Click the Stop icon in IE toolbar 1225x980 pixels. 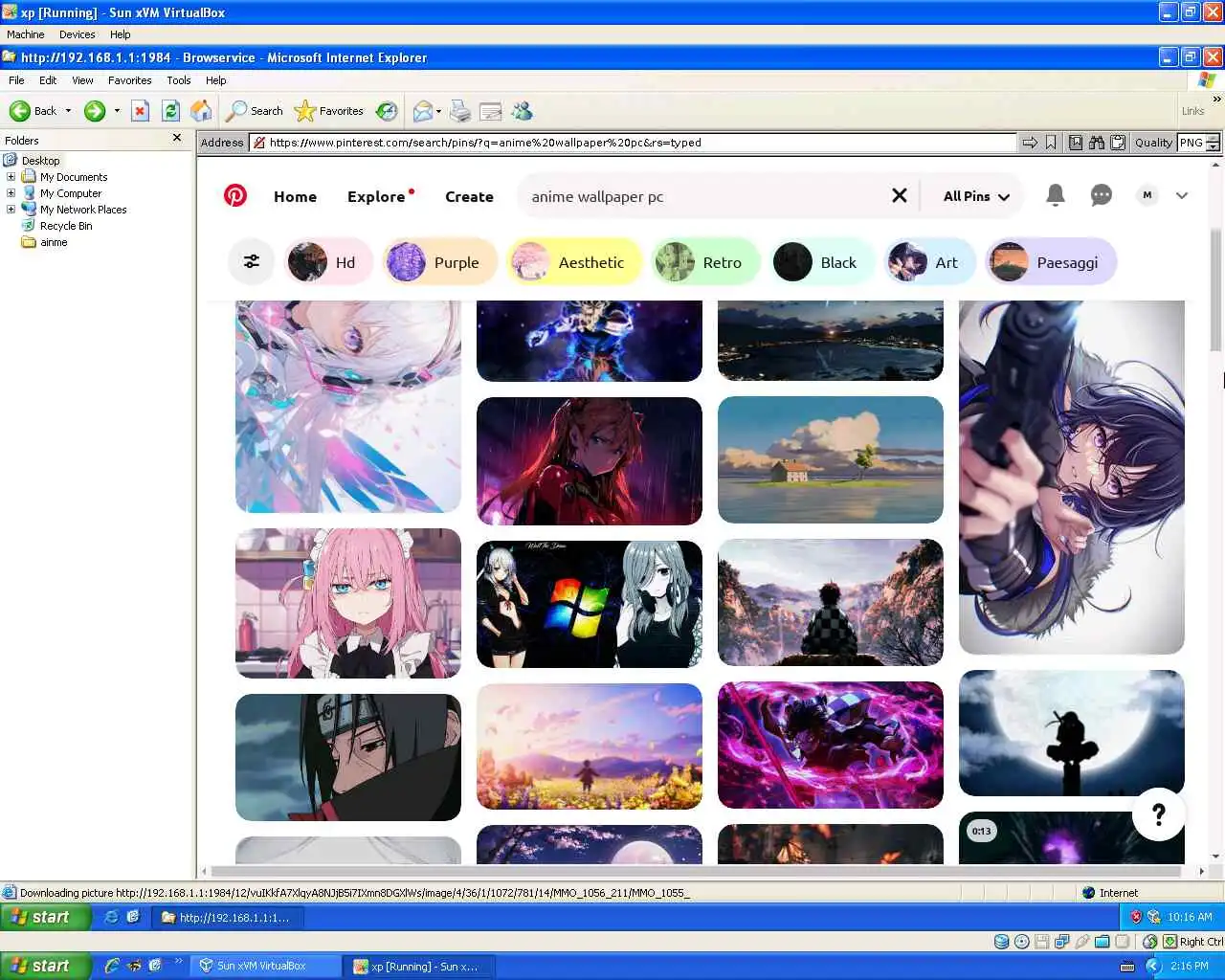(140, 111)
